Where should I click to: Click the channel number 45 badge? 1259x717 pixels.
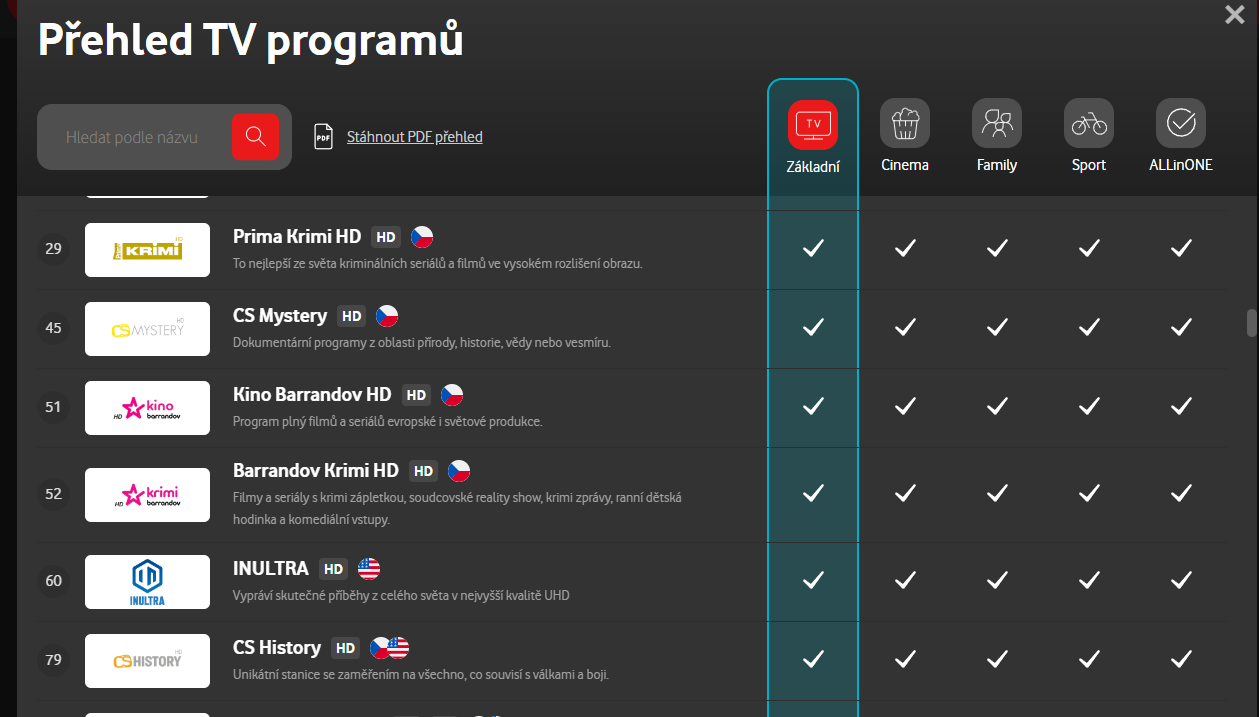pyautogui.click(x=54, y=328)
